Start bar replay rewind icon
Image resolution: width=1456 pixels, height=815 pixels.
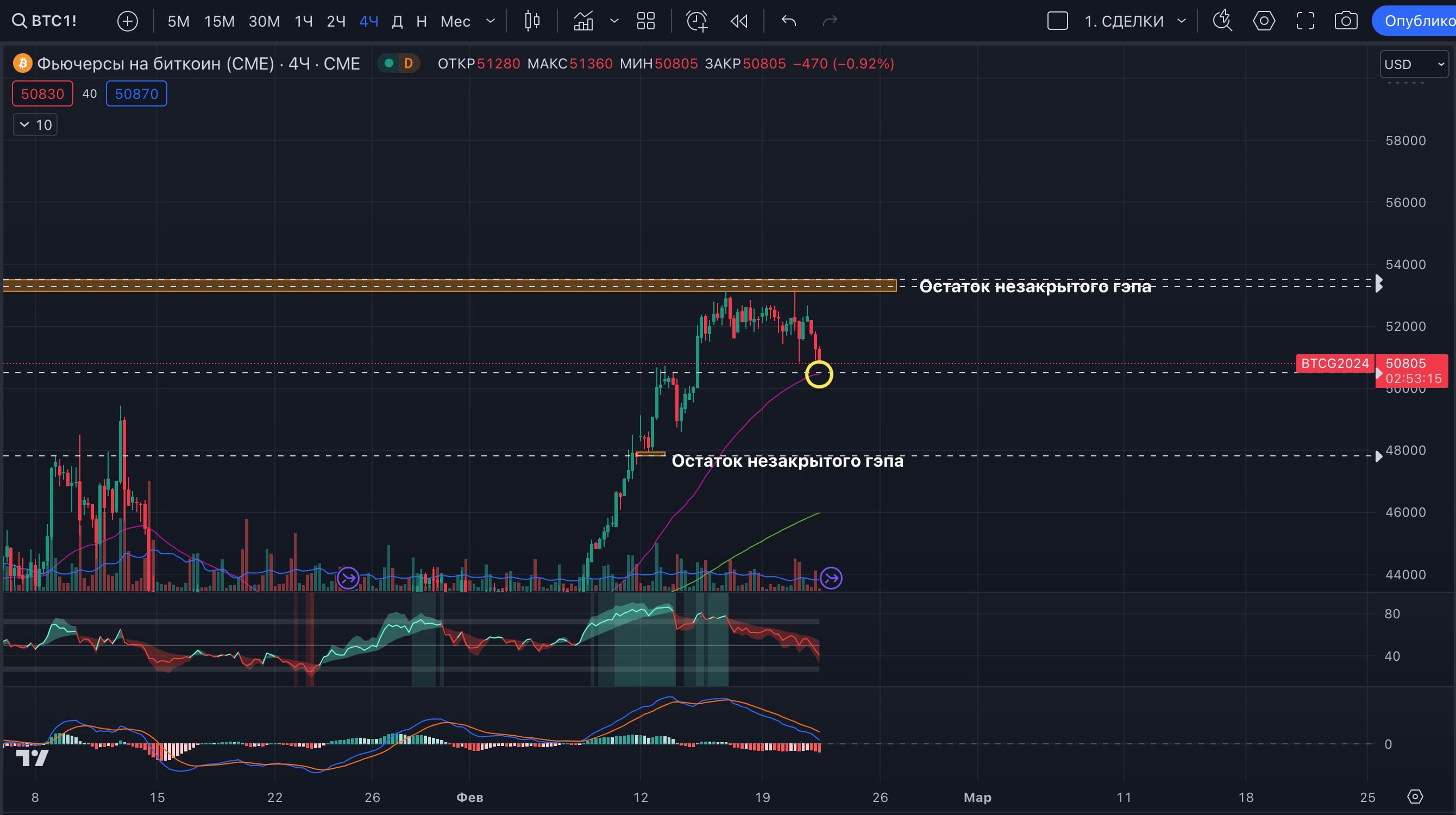pyautogui.click(x=739, y=22)
